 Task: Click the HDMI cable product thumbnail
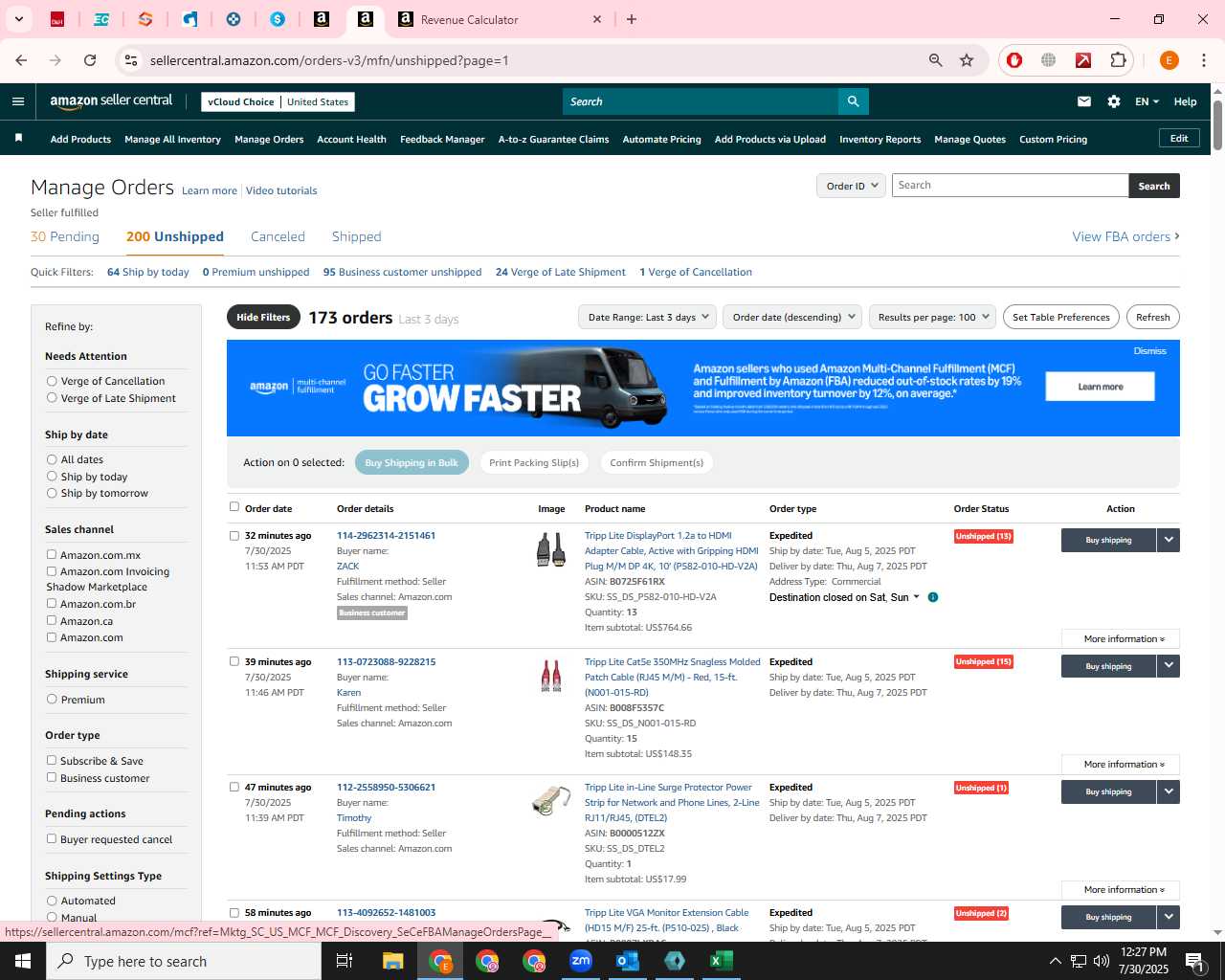coord(551,551)
